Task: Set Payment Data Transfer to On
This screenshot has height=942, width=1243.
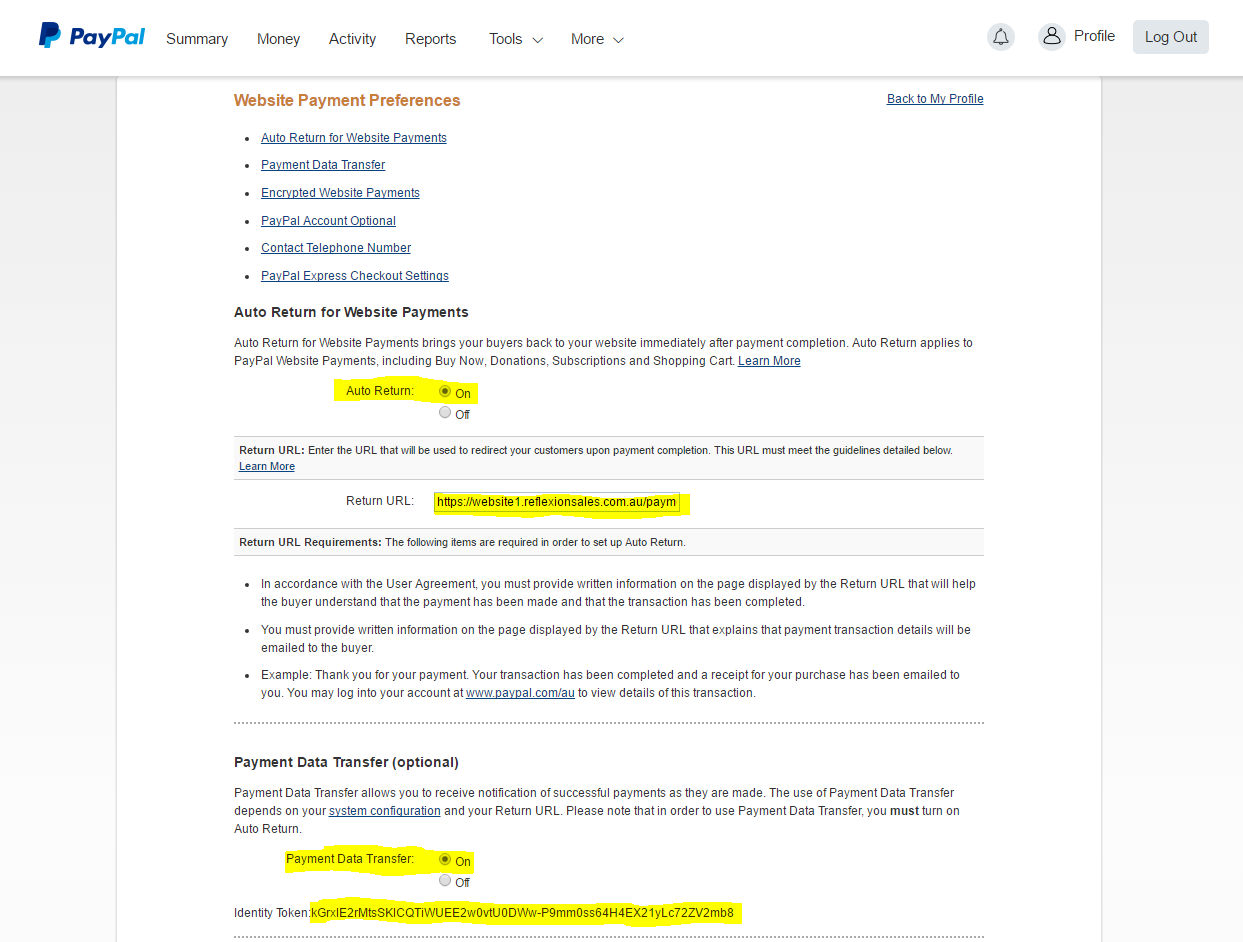Action: pyautogui.click(x=445, y=860)
